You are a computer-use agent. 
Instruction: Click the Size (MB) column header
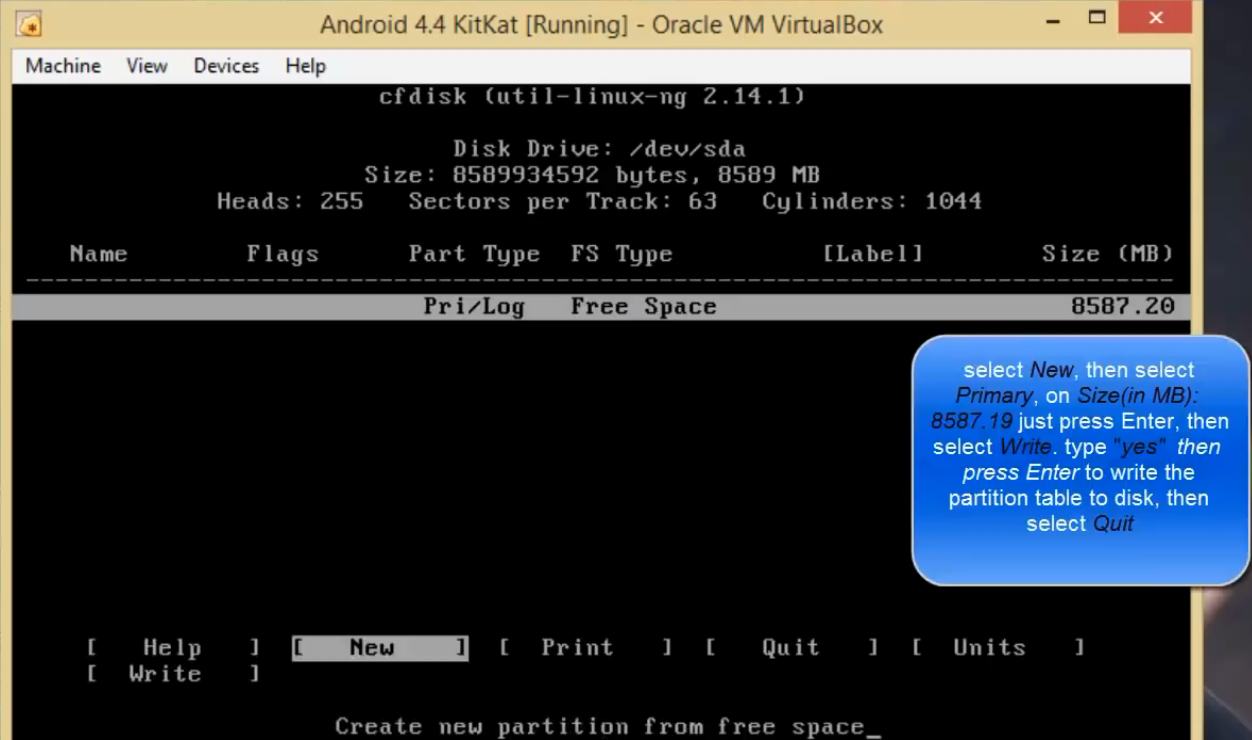point(1107,254)
